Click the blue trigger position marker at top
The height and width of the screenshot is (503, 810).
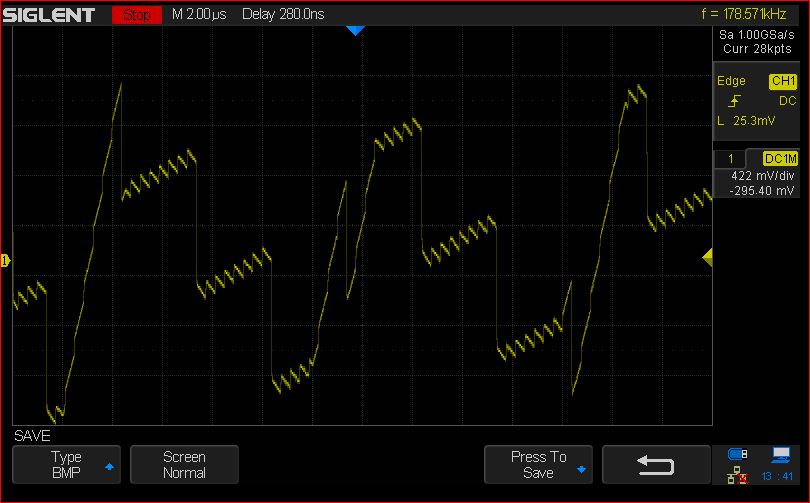tap(355, 30)
